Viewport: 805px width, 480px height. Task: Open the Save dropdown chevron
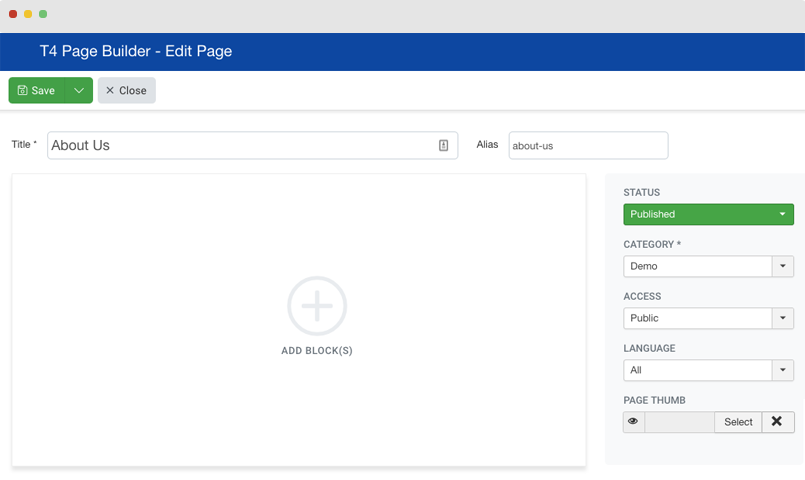tap(79, 90)
